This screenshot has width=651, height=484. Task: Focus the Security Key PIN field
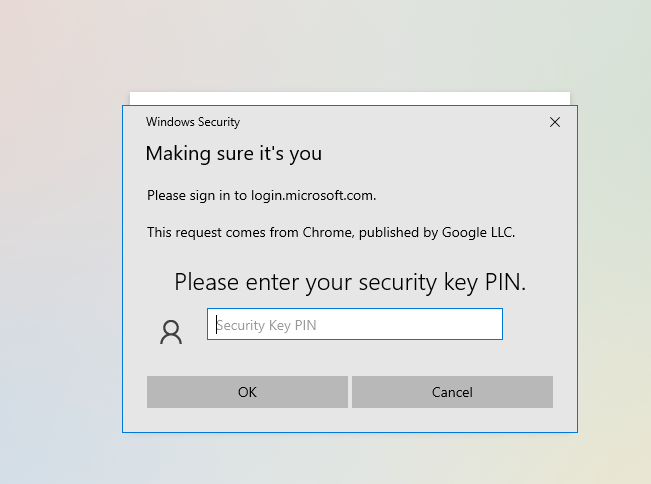pos(354,325)
